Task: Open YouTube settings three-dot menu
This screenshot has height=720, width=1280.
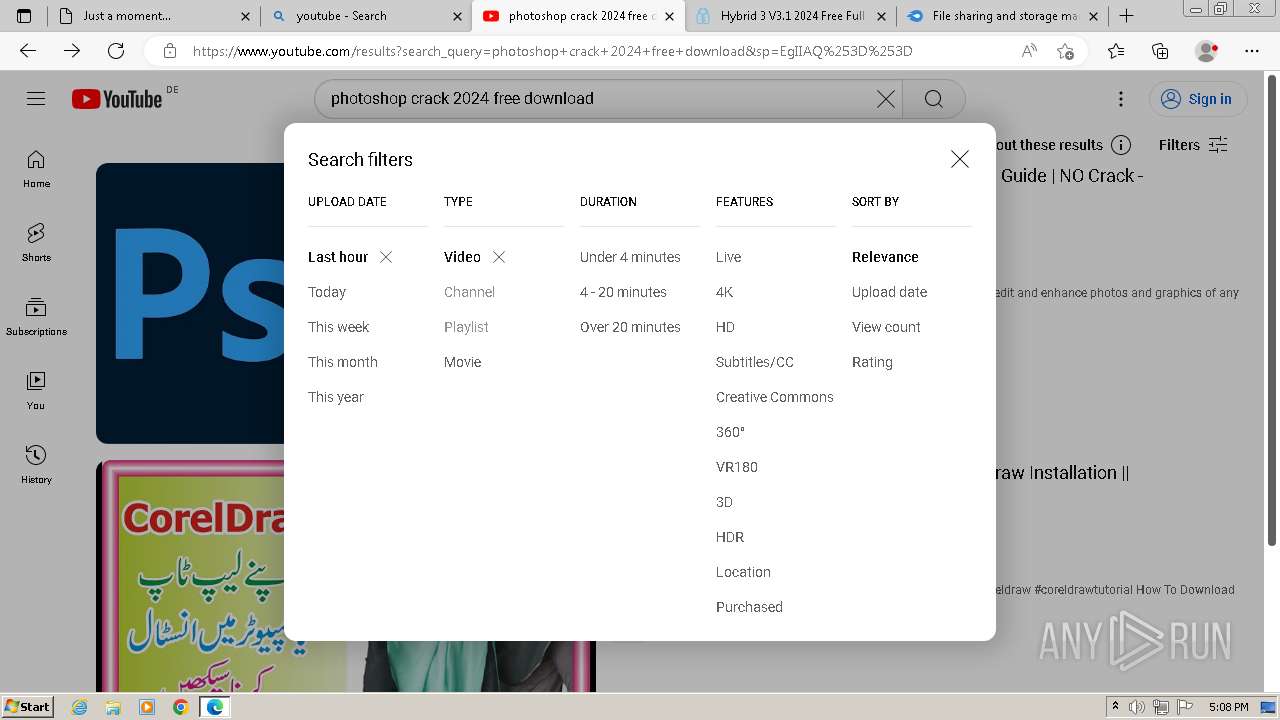Action: coord(1121,99)
